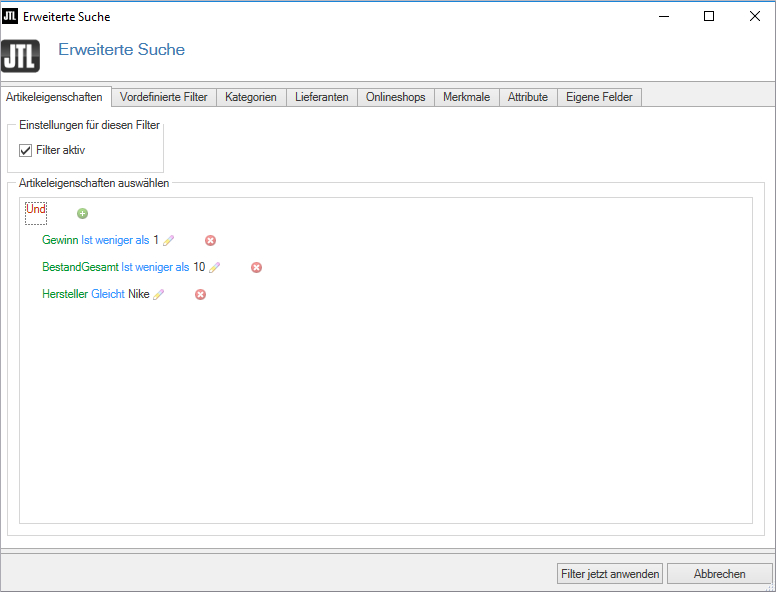The height and width of the screenshot is (592, 776).
Task: Remove the Hersteller filter condition
Action: [x=200, y=294]
